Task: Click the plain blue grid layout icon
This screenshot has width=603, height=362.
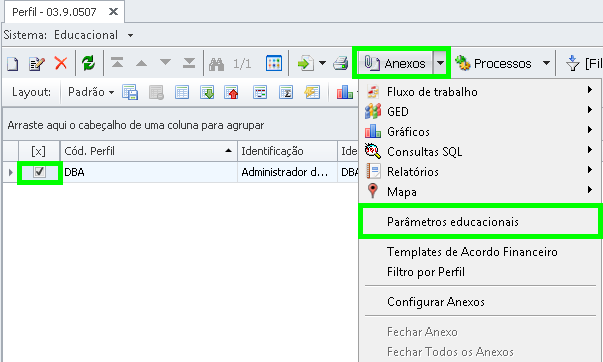Action: (x=182, y=92)
